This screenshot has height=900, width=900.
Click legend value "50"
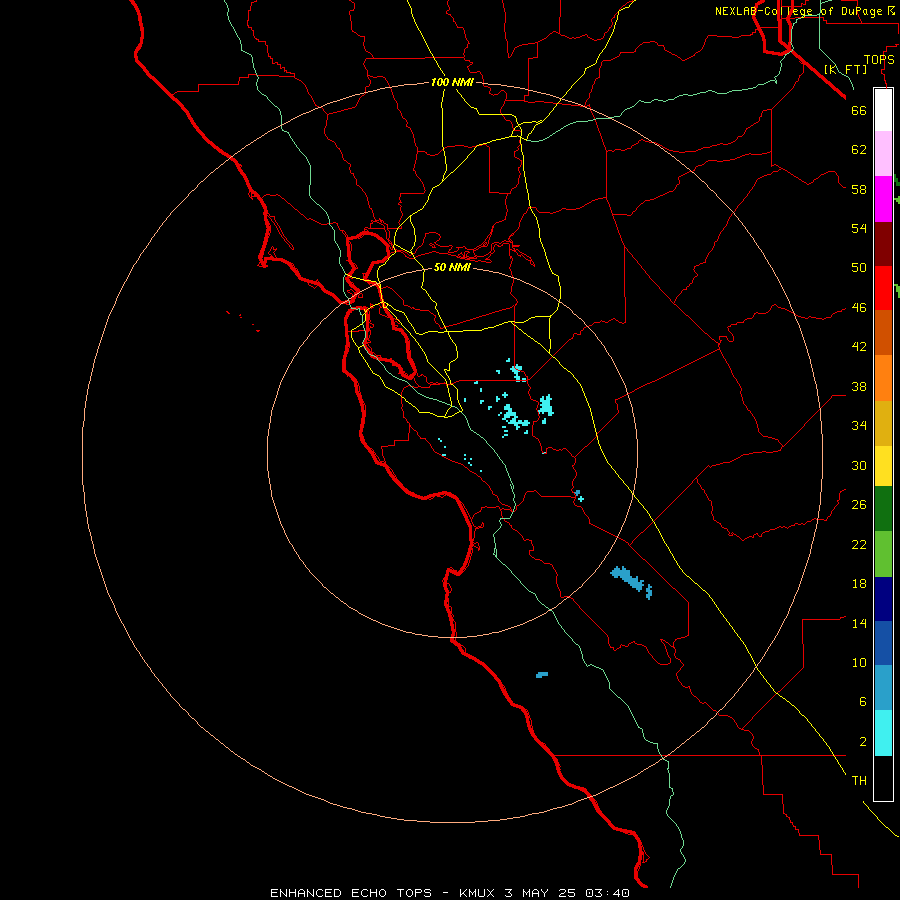click(x=859, y=267)
